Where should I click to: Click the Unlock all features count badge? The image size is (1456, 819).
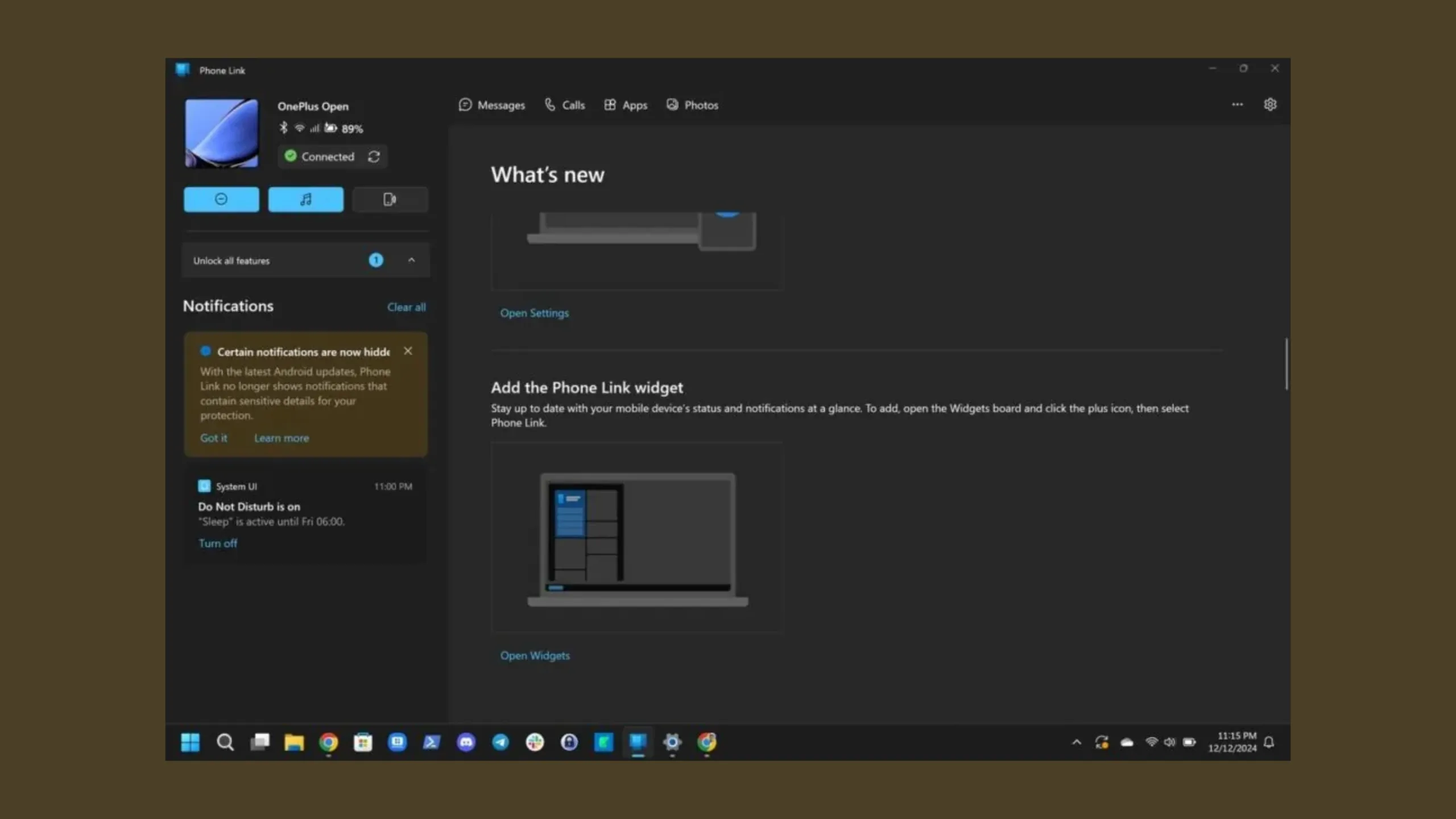point(376,260)
